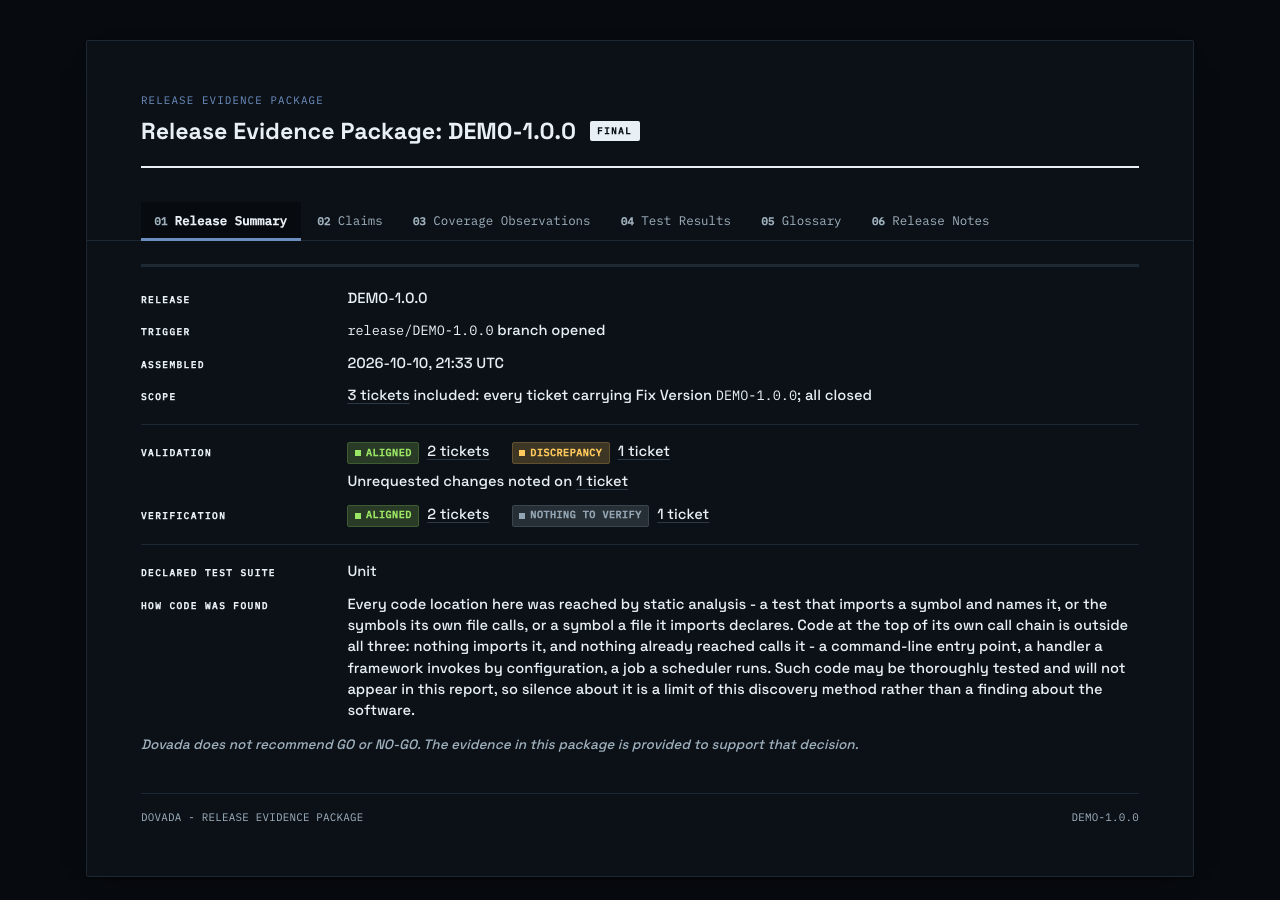This screenshot has height=900, width=1280.
Task: Click the Aligned badge in Validation row
Action: click(x=383, y=453)
